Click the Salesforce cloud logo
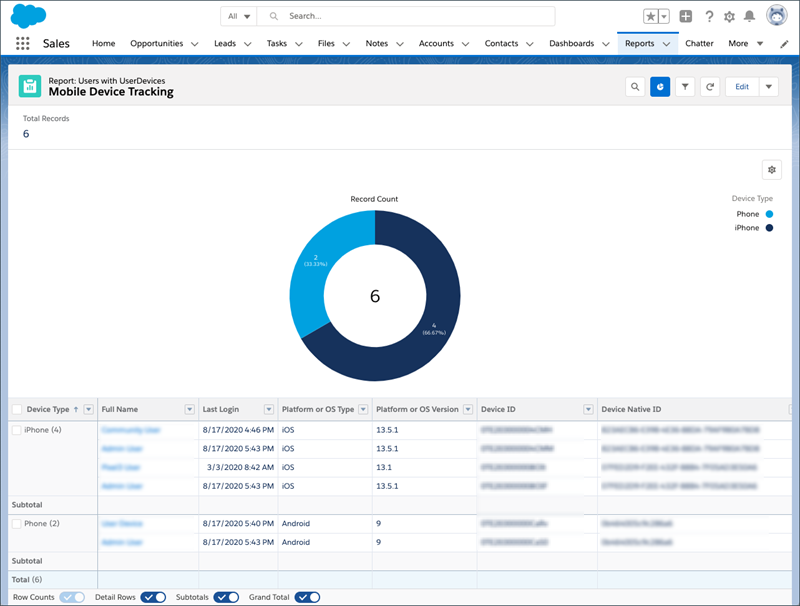This screenshot has height=606, width=800. 28,16
